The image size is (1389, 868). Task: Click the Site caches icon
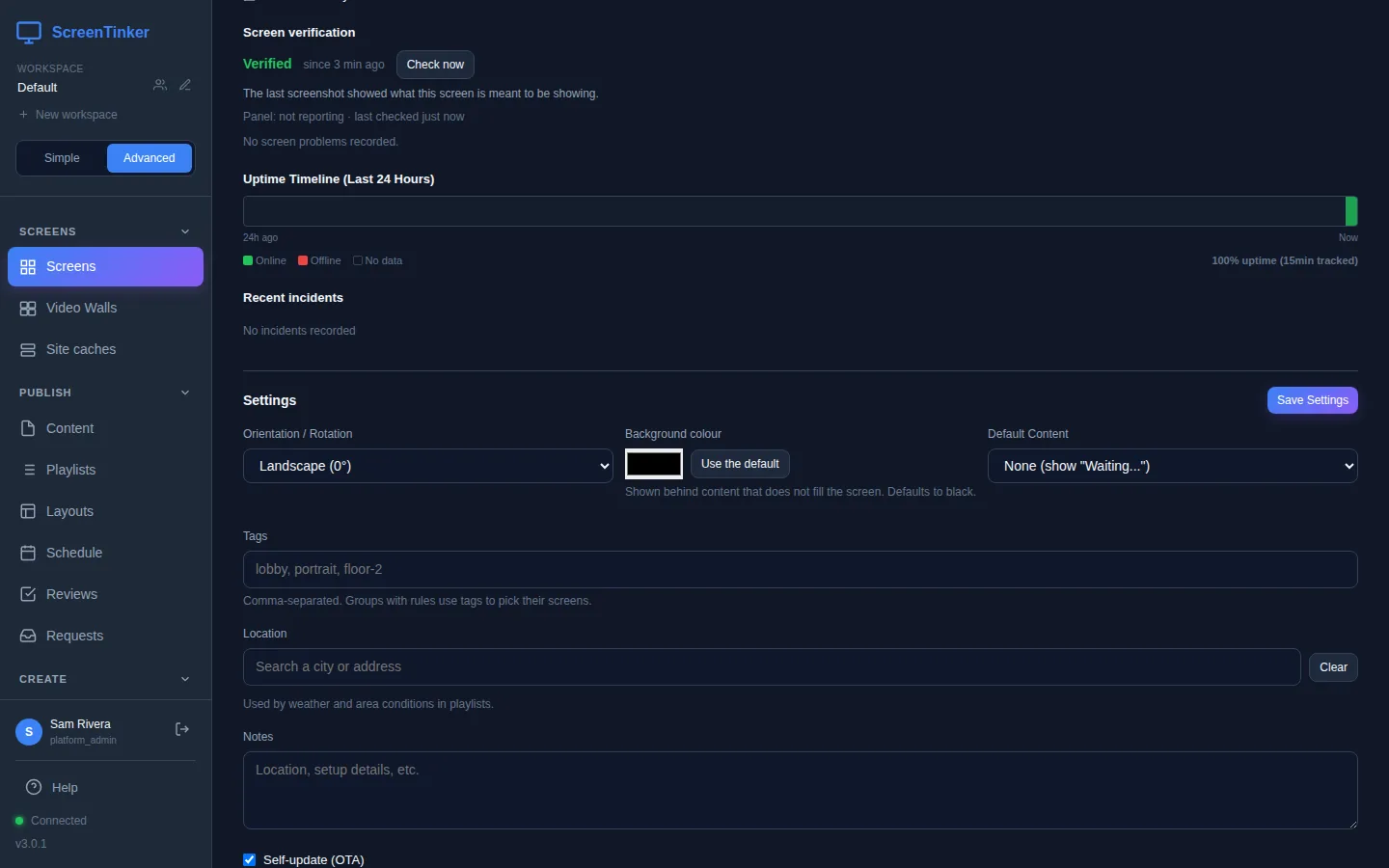point(28,350)
